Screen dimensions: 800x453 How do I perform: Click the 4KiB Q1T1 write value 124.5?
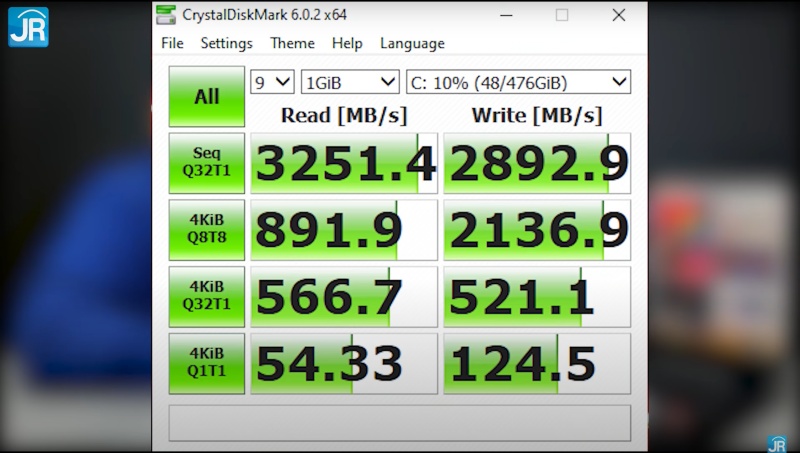(537, 364)
